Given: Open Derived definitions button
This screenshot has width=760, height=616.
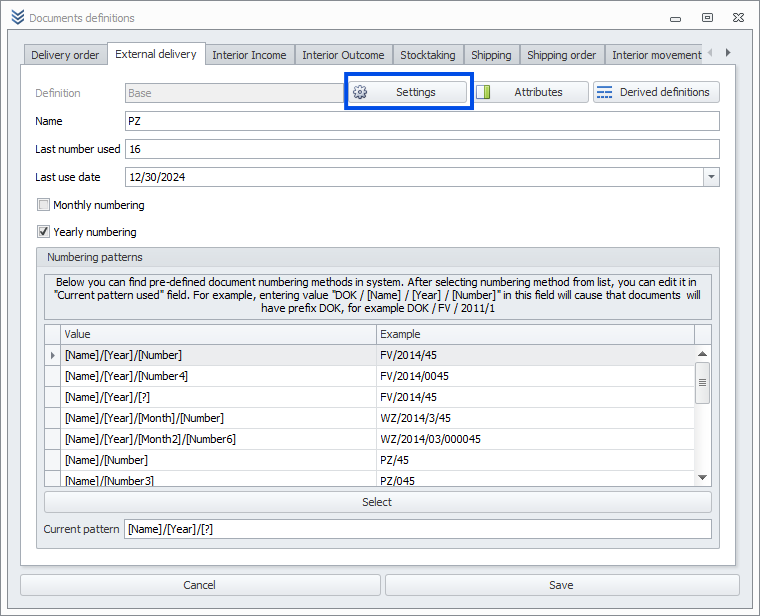Looking at the screenshot, I should coord(656,92).
